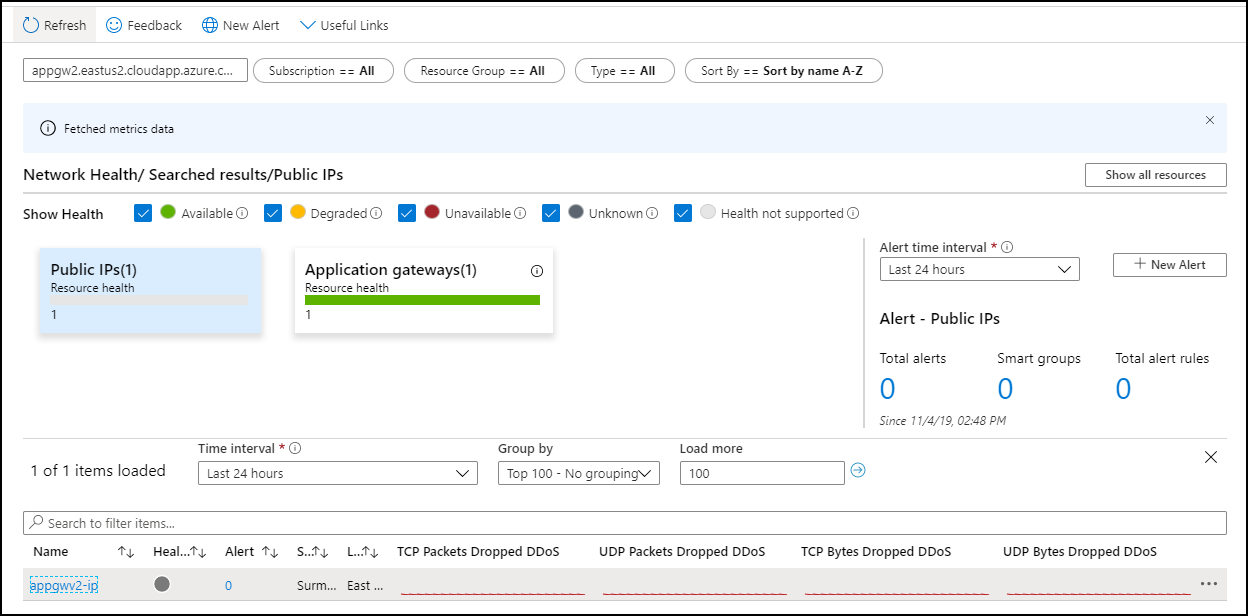
Task: Click the info icon on Application gateways card
Action: (x=537, y=271)
